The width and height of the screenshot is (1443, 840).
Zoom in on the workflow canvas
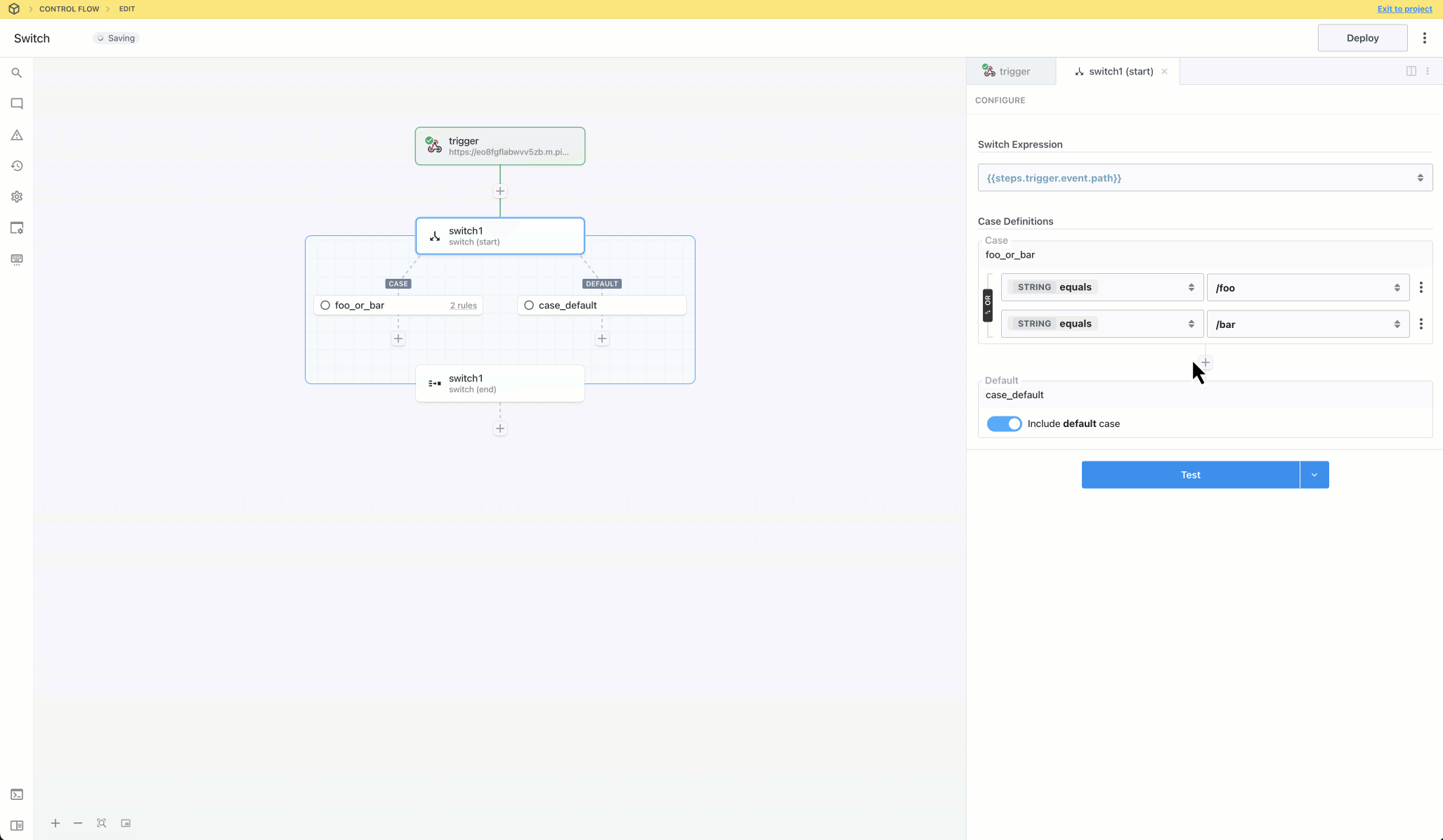55,823
